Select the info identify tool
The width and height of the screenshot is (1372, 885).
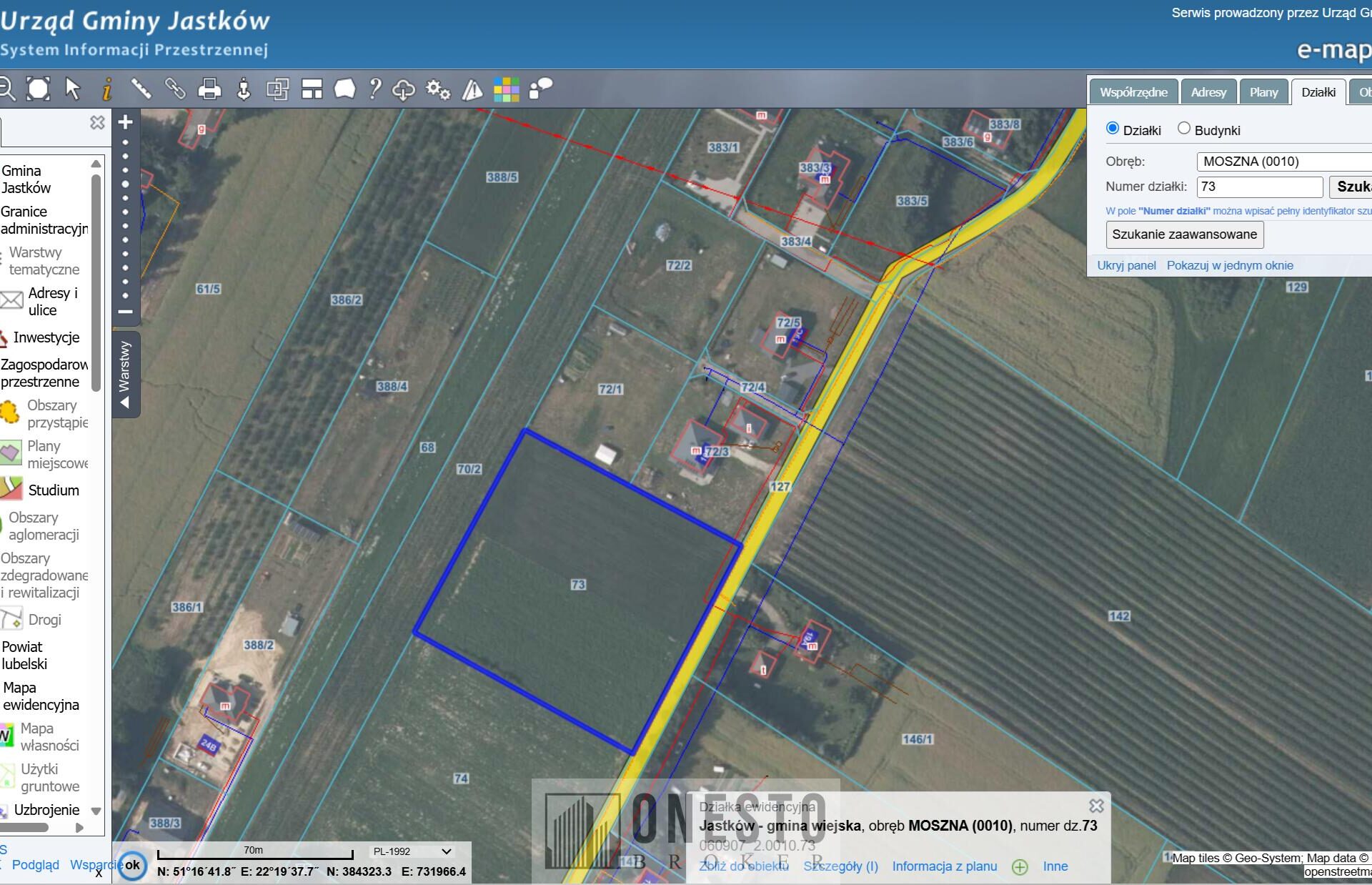[x=106, y=89]
